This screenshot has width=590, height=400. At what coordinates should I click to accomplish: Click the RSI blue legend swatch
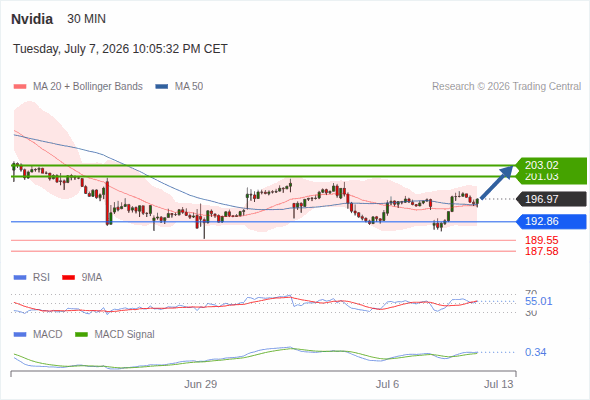[20, 278]
